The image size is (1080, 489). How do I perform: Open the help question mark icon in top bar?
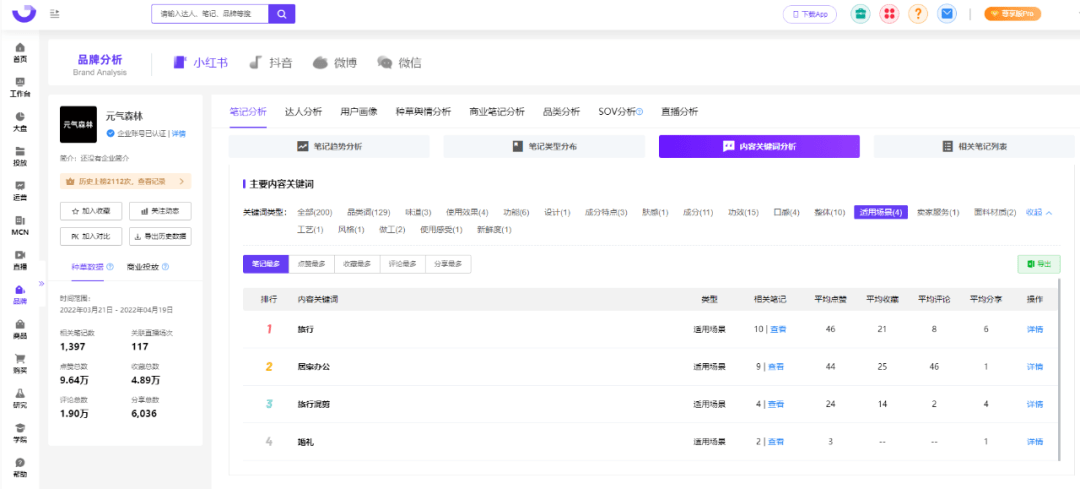tap(918, 14)
